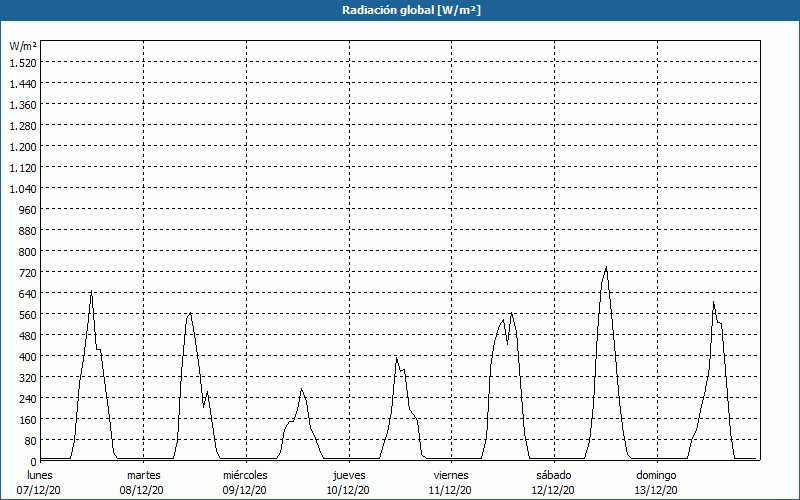Click the '0' y-axis origin value
This screenshot has width=800, height=500.
coord(34,462)
